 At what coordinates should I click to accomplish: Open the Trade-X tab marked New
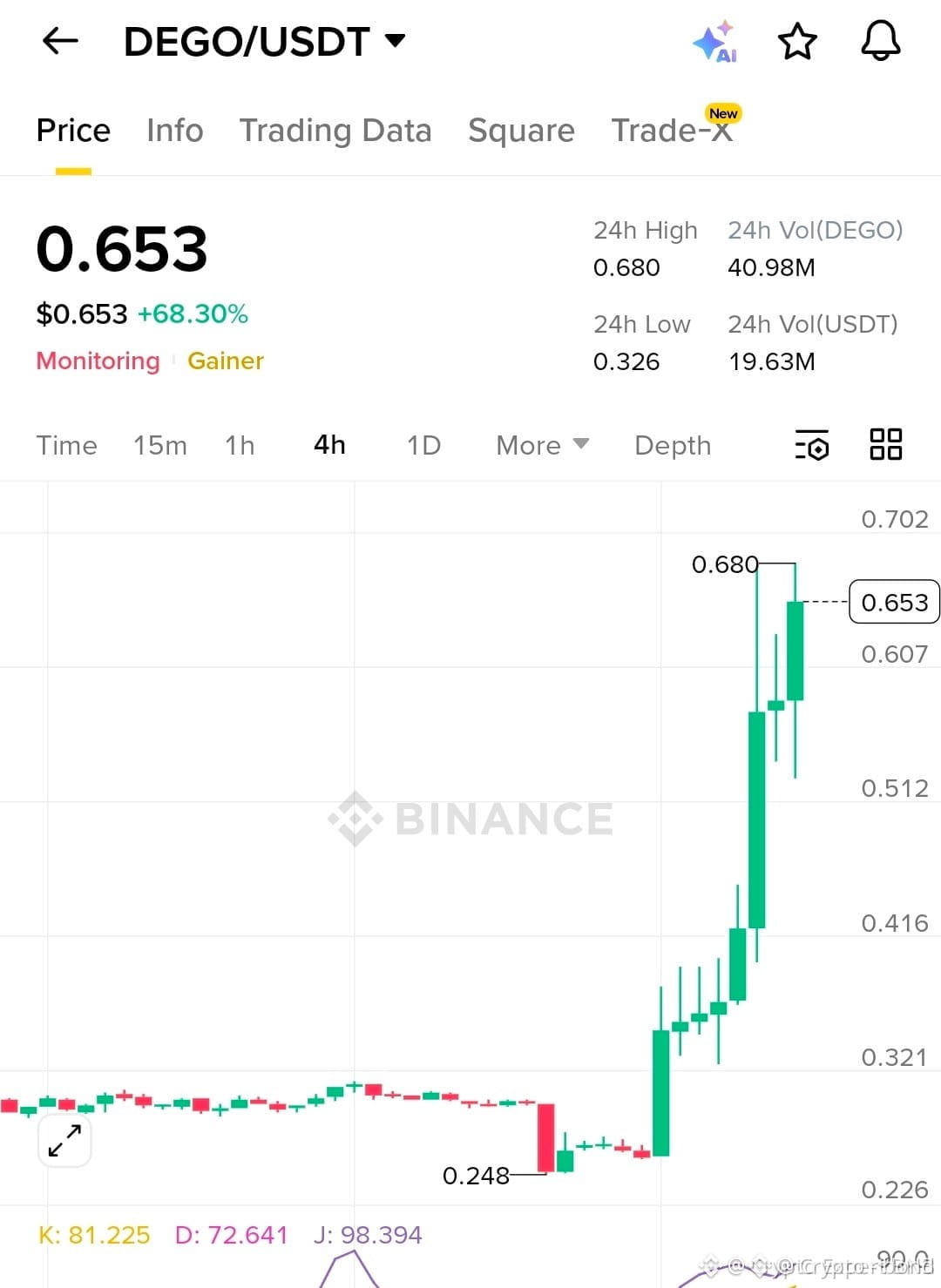(x=672, y=130)
